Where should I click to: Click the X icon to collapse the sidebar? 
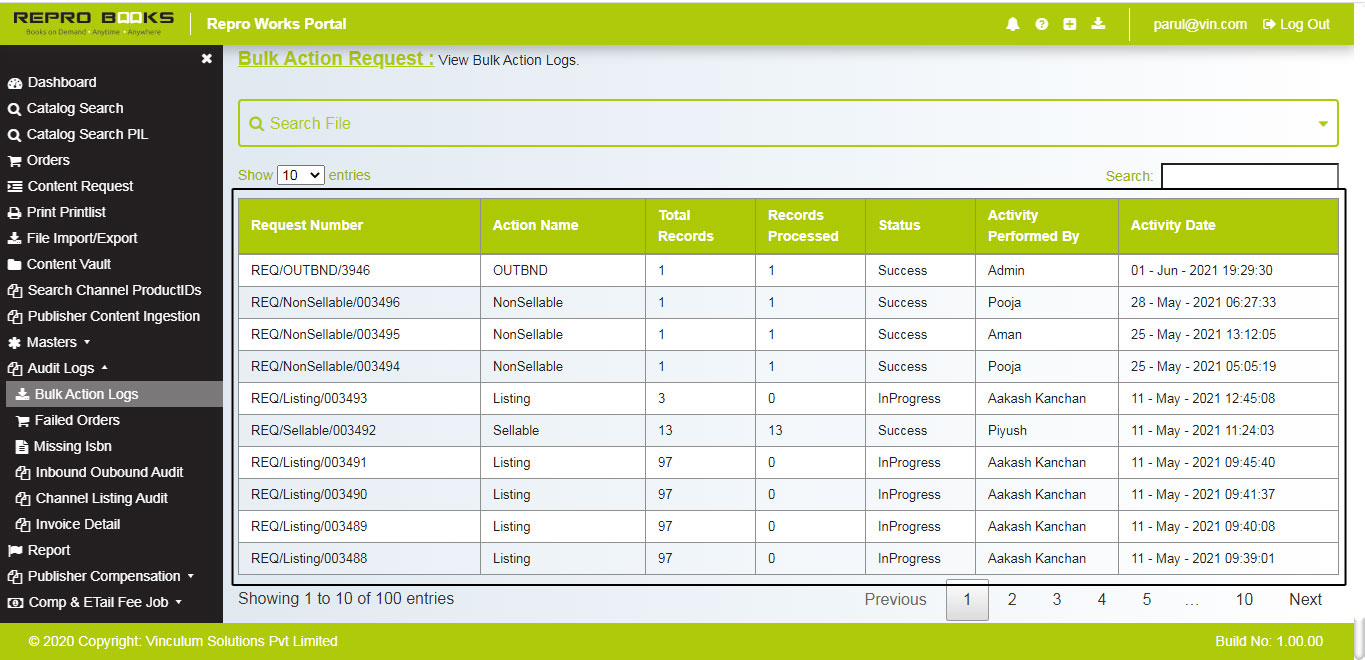pos(206,58)
